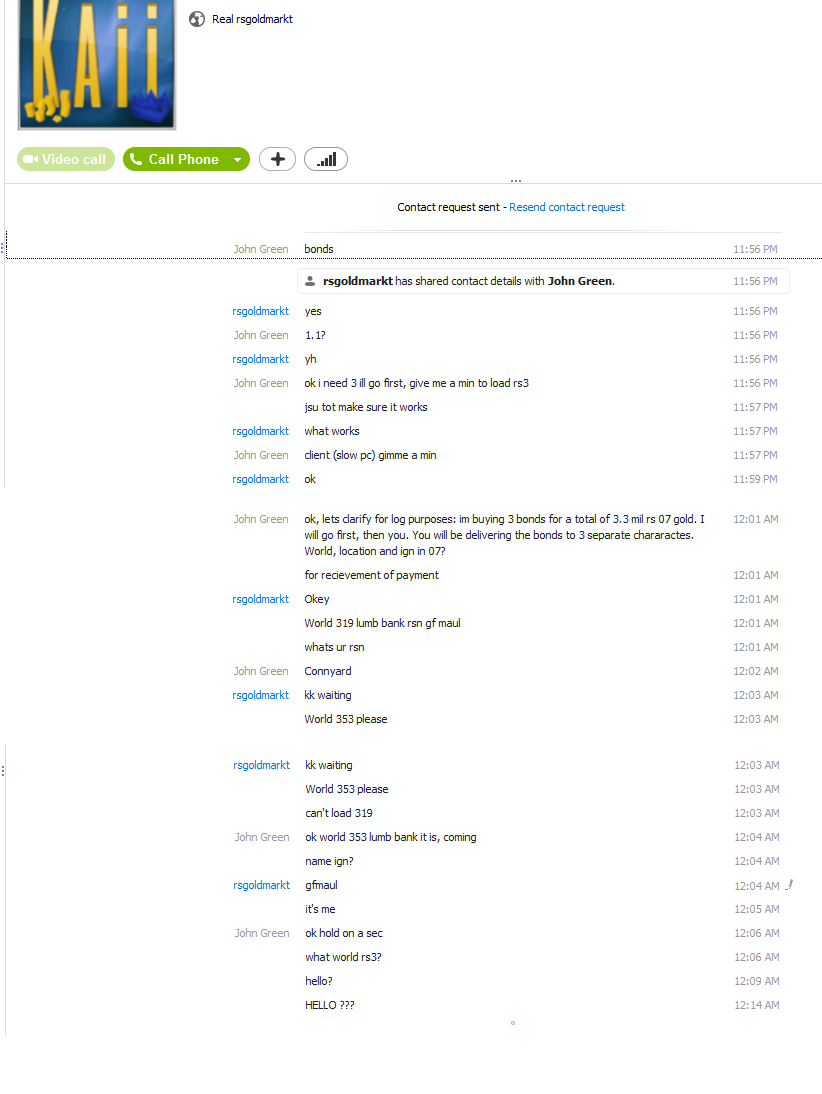Open the call quality signal bars icon
This screenshot has height=1094, width=822.
click(x=326, y=159)
